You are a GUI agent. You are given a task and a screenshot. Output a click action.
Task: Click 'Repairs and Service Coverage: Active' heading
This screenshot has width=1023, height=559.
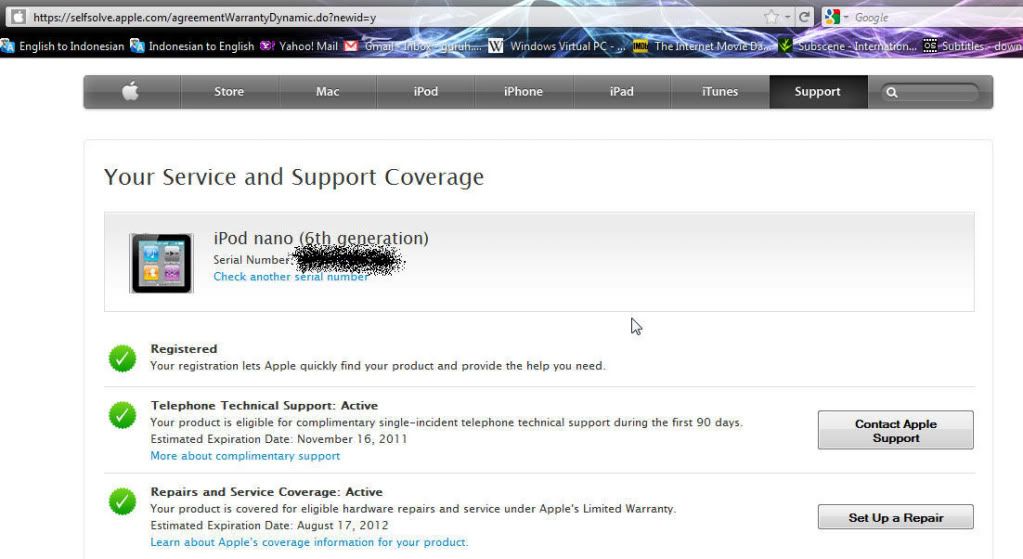pos(267,492)
